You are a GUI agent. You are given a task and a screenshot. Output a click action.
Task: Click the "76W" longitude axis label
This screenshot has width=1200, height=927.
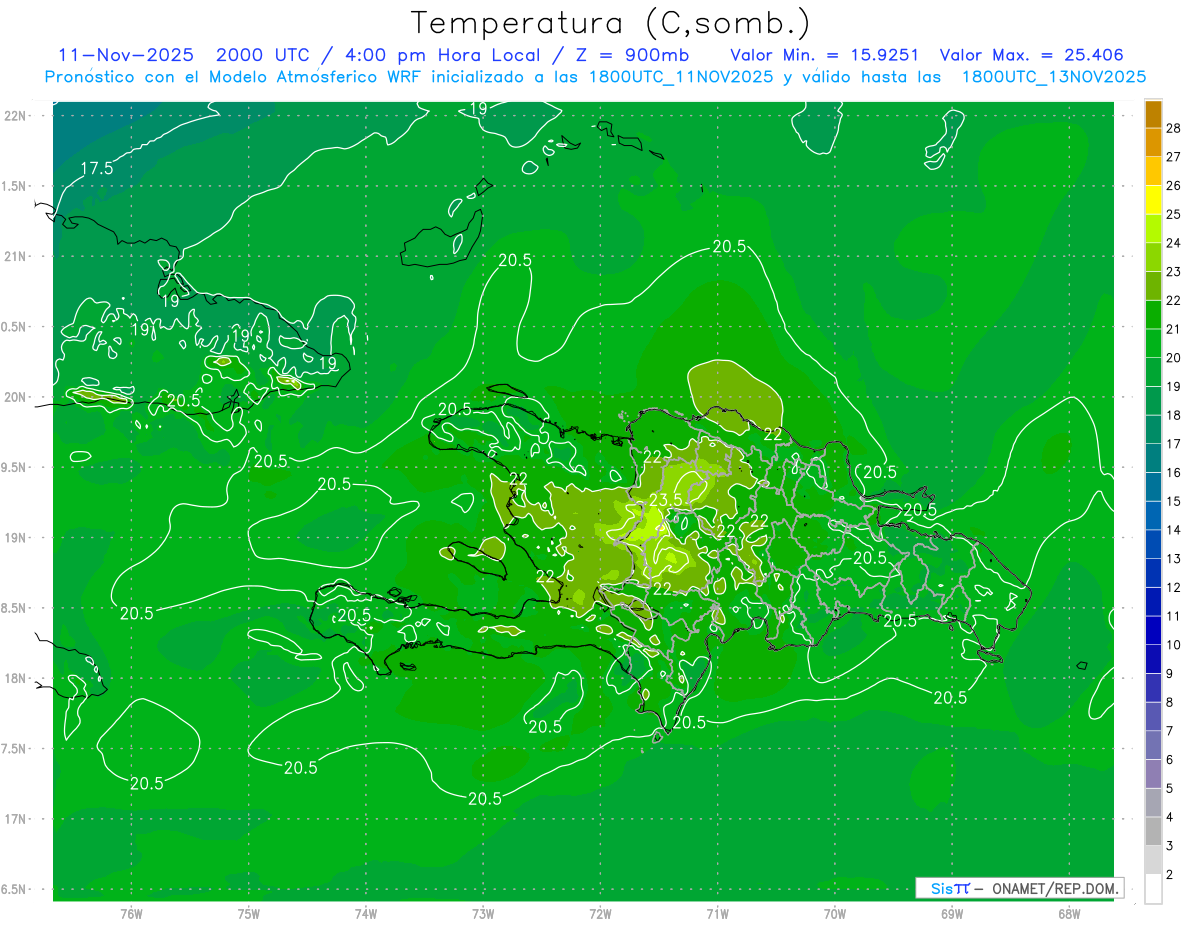pyautogui.click(x=131, y=914)
